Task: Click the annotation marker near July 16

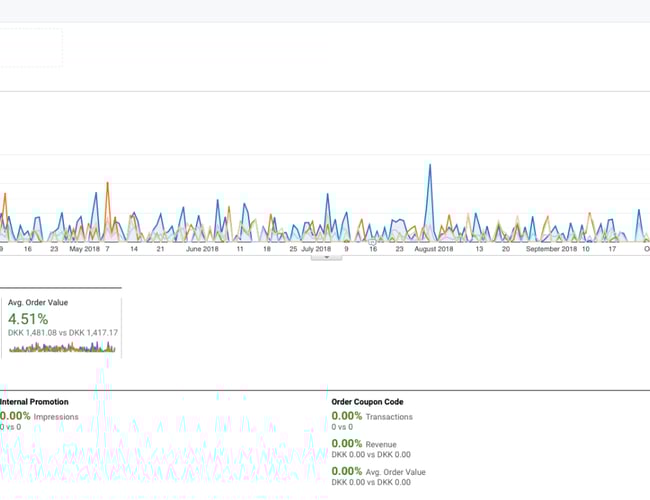Action: (x=372, y=241)
